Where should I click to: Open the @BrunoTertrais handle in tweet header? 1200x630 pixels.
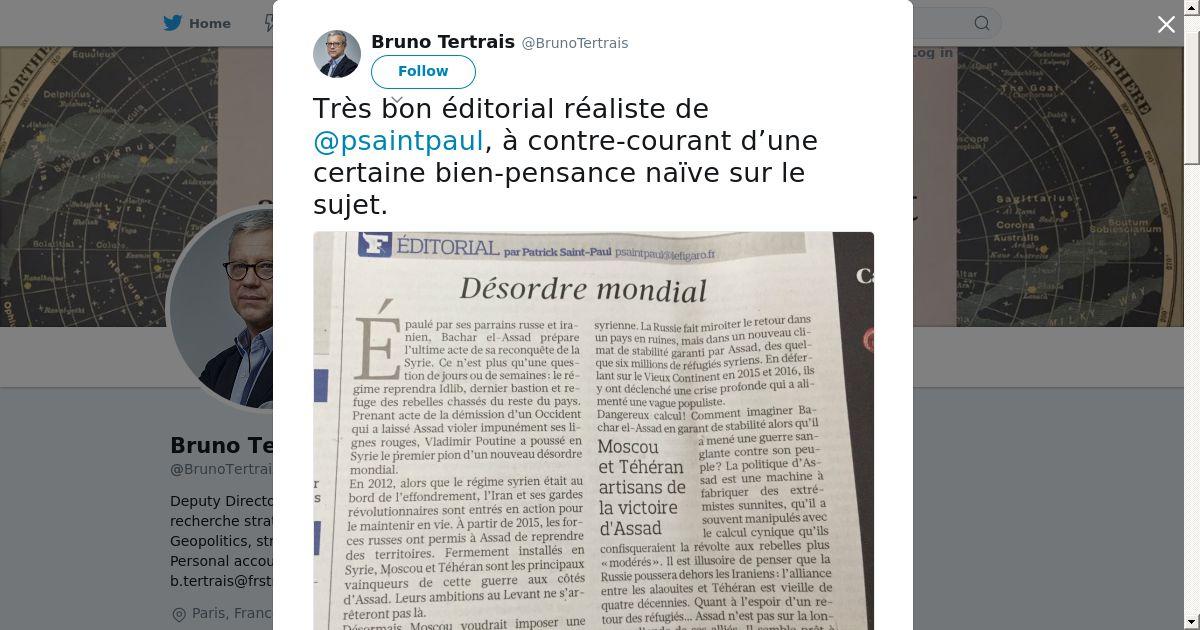click(575, 43)
